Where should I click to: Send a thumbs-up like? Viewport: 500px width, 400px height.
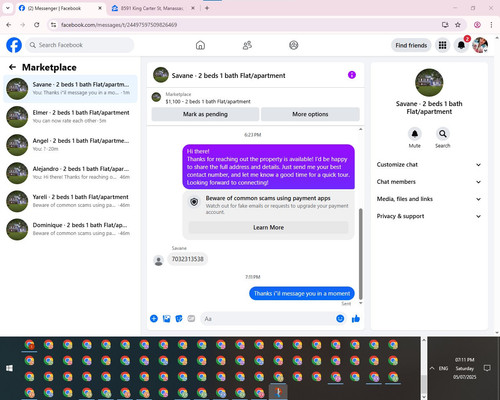(356, 319)
